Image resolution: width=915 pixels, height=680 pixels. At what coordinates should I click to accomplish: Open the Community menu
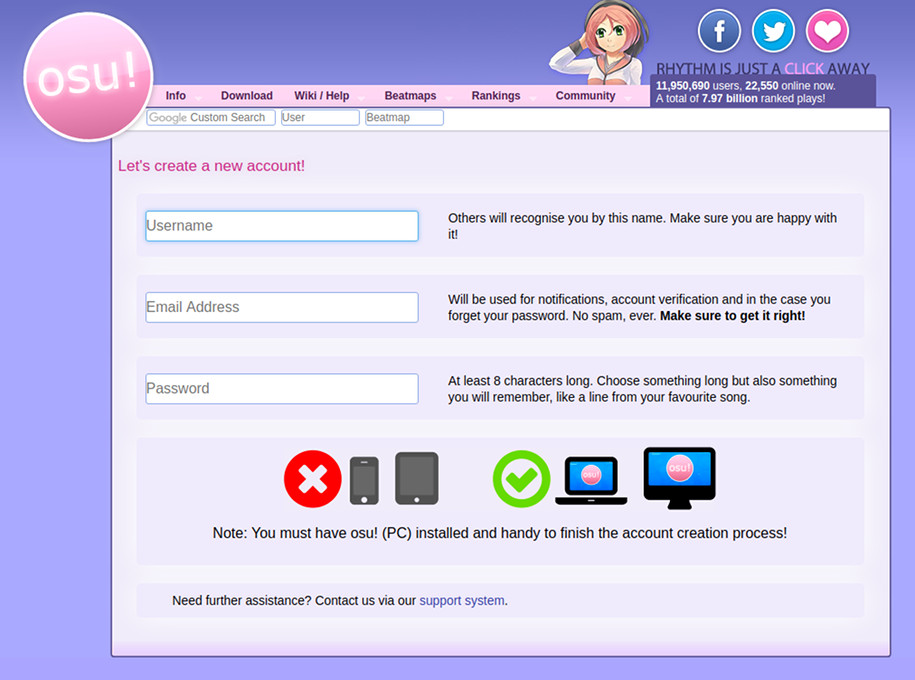[x=585, y=96]
